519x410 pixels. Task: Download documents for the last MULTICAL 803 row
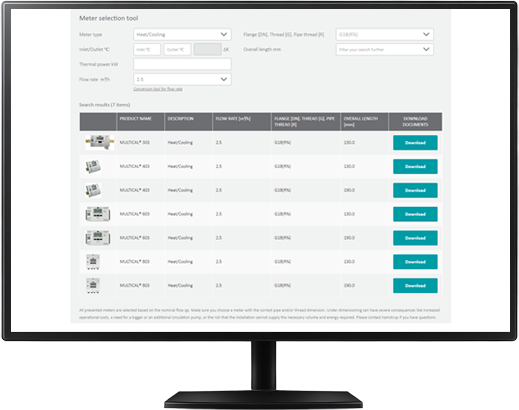[415, 286]
